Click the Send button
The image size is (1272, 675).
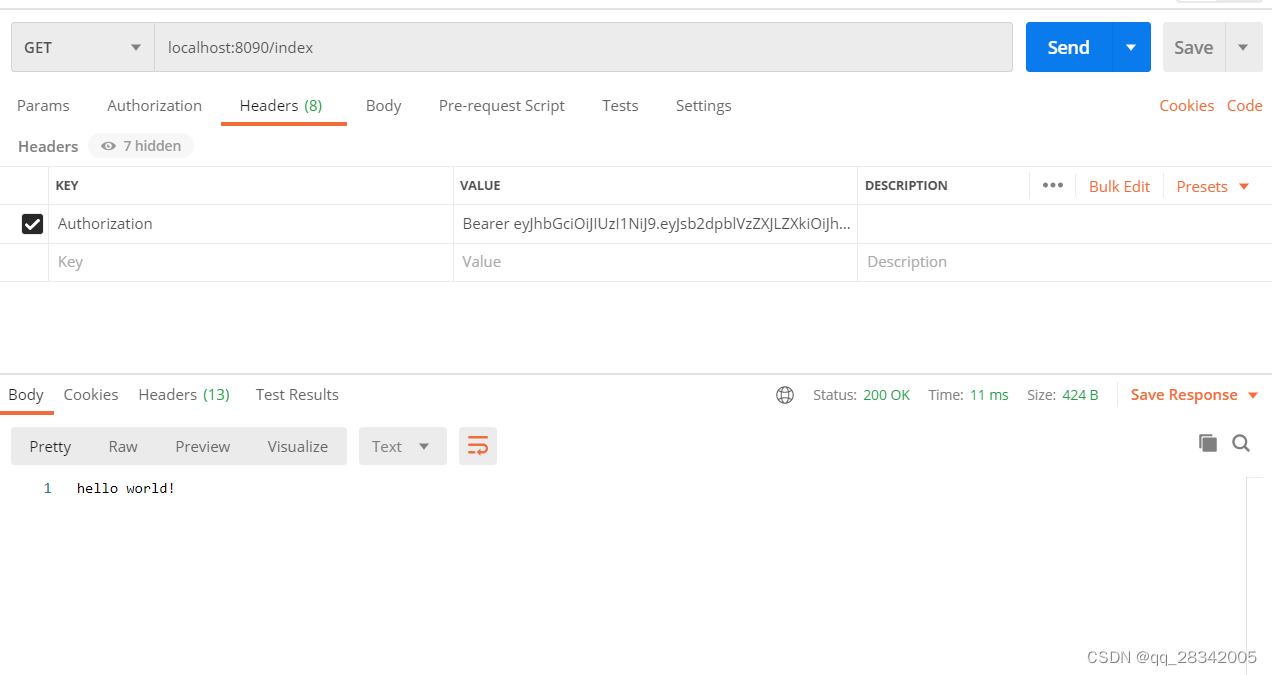1068,47
